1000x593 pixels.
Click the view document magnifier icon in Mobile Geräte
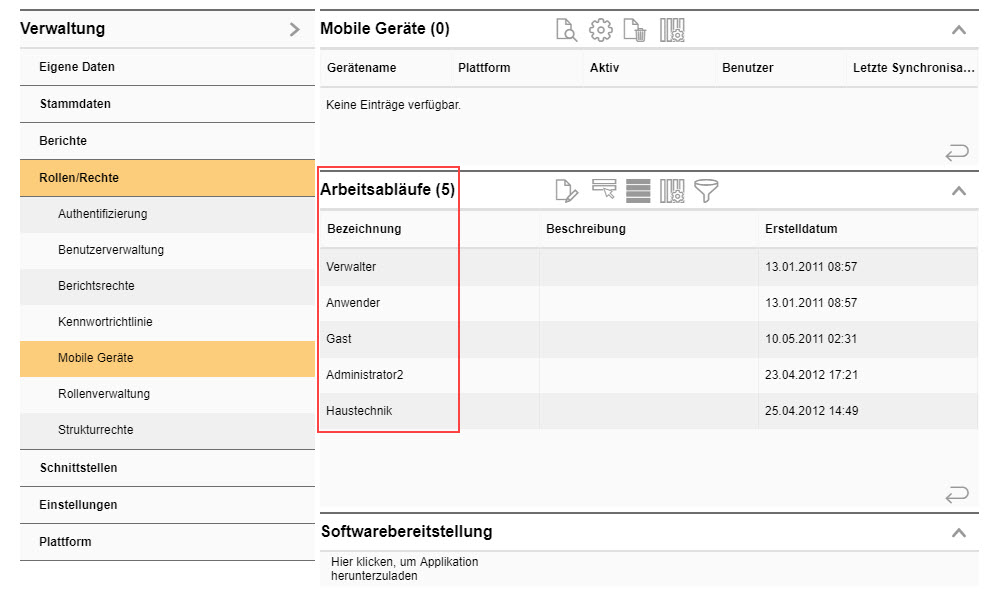(x=566, y=30)
